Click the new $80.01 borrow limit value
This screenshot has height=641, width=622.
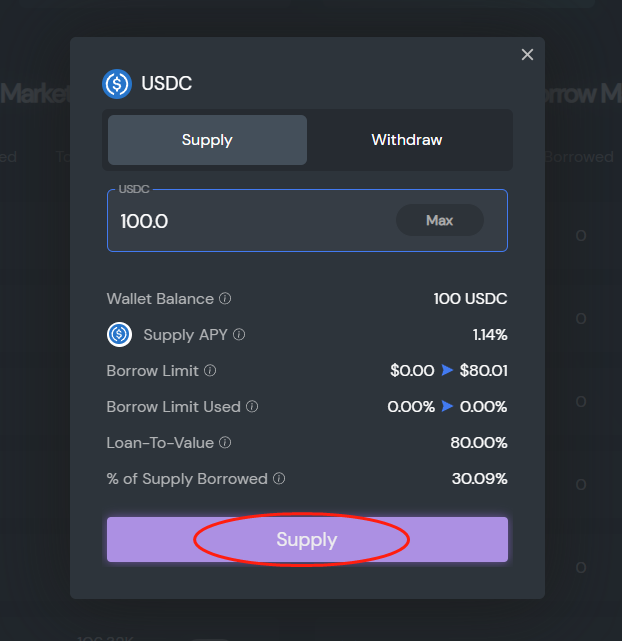pyautogui.click(x=483, y=371)
